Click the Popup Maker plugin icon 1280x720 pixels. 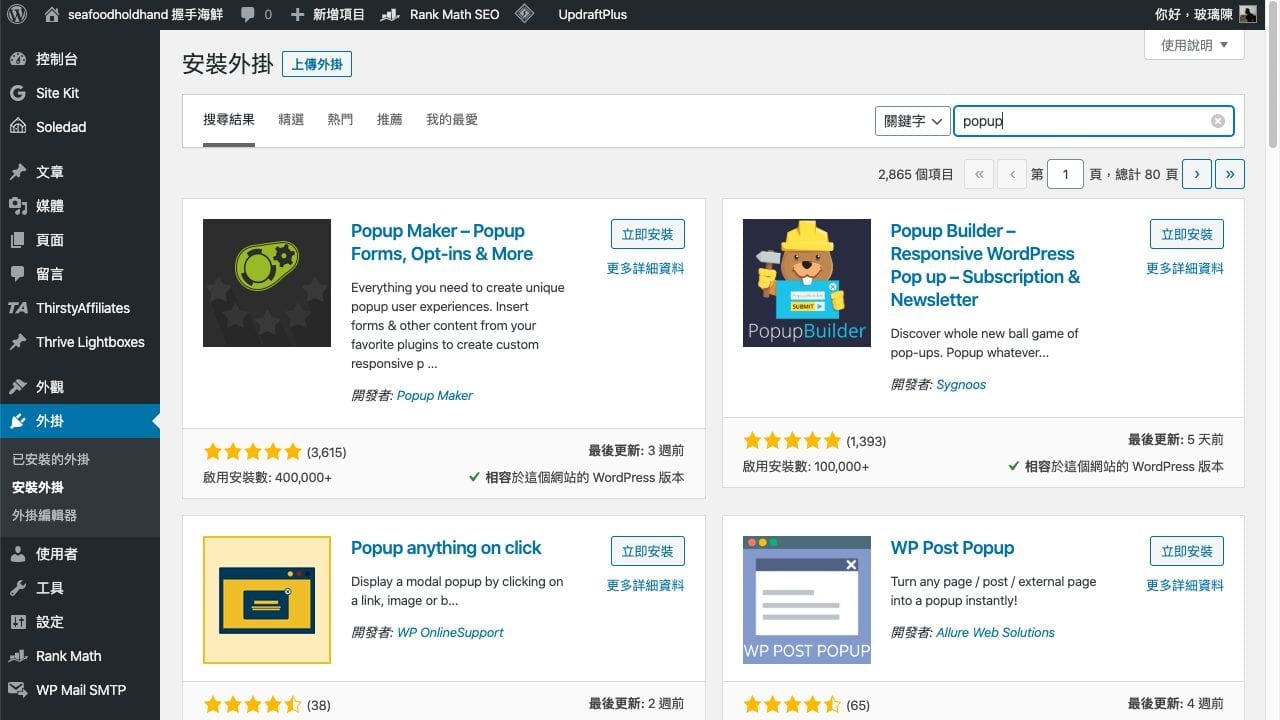point(266,283)
